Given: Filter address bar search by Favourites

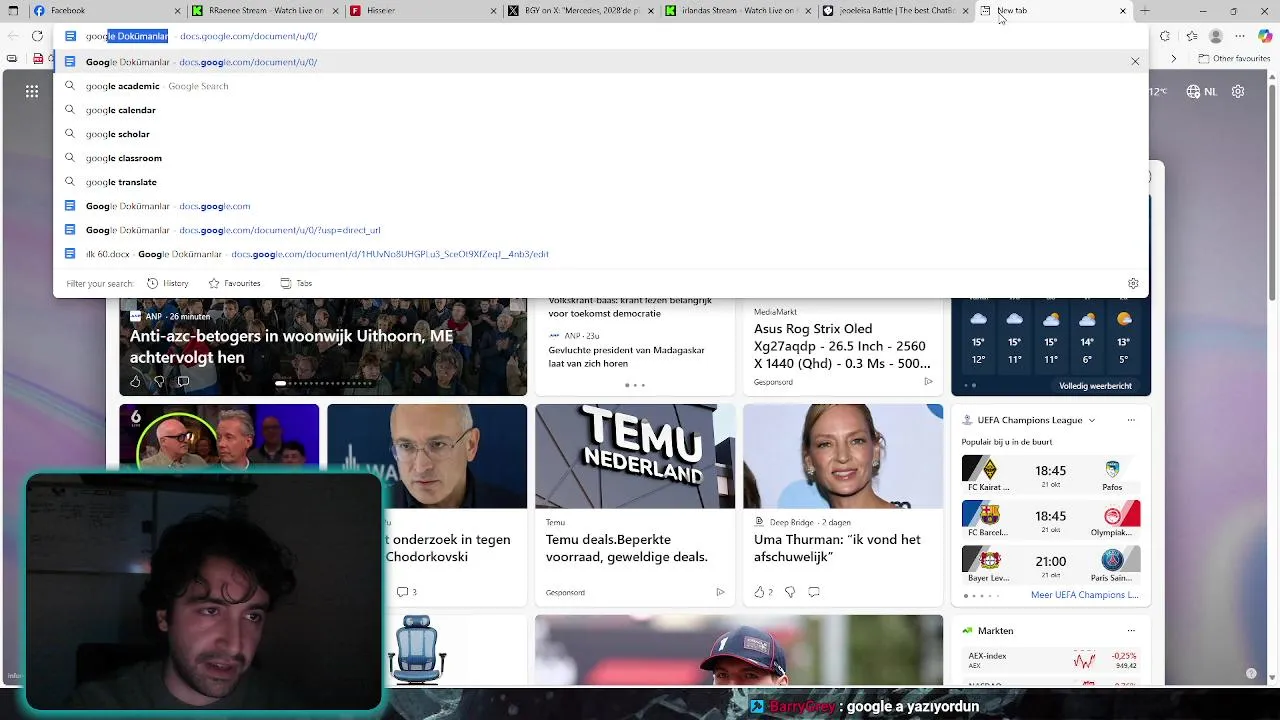Looking at the screenshot, I should 234,283.
